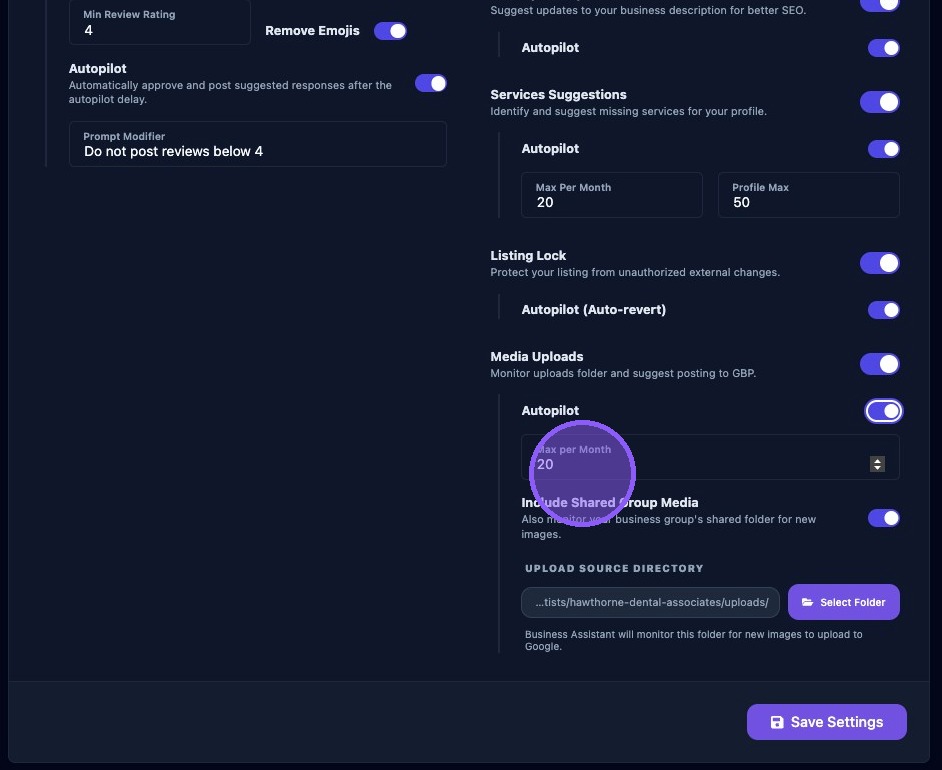This screenshot has width=942, height=770.
Task: Click 'Identify and suggest missing services' description
Action: coord(628,111)
